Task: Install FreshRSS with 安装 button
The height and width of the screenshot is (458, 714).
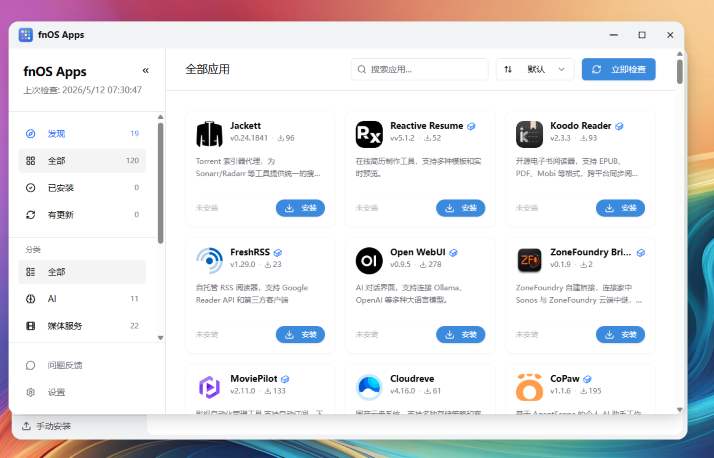Action: [x=300, y=335]
